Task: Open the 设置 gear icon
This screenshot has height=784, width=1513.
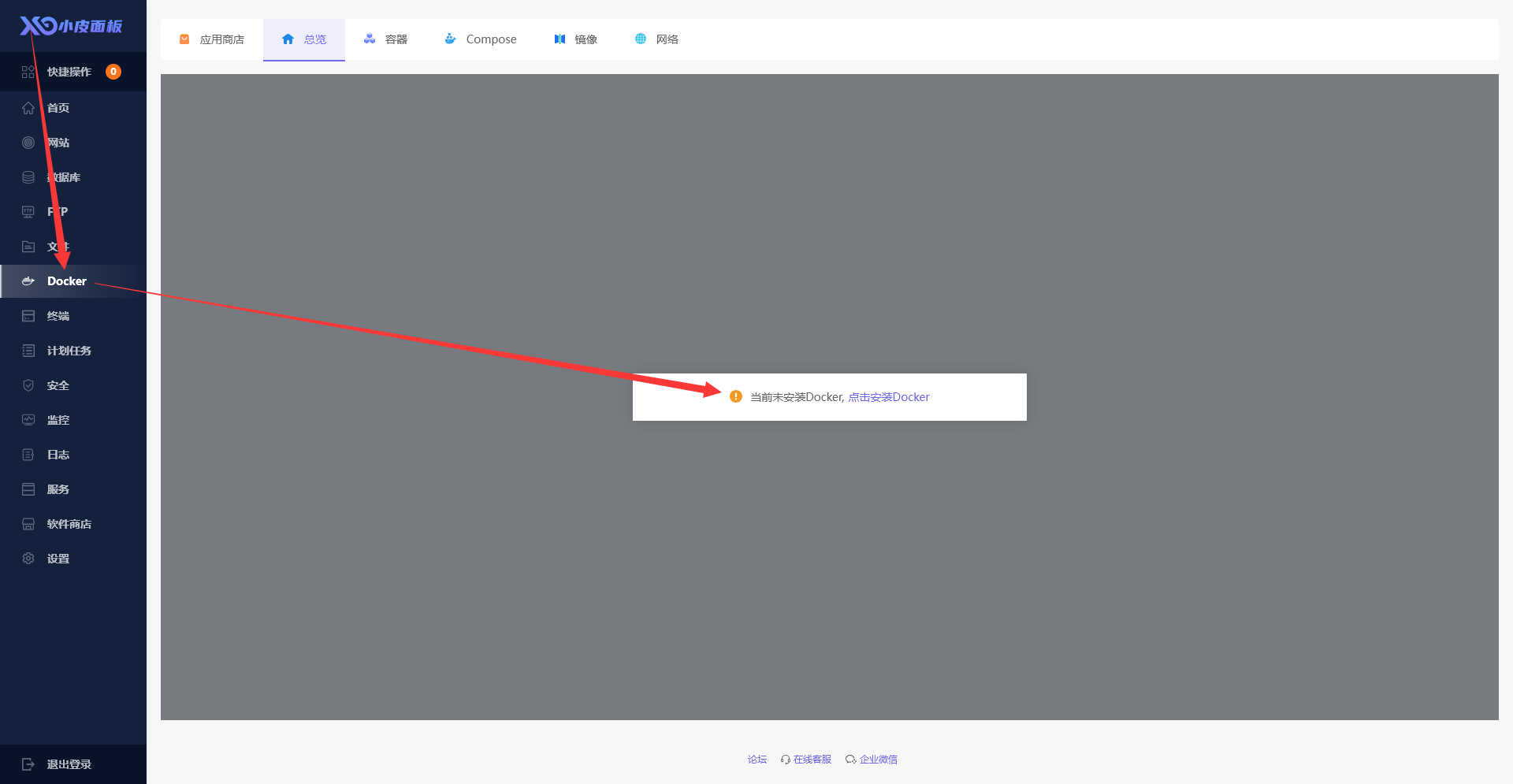Action: click(x=28, y=559)
